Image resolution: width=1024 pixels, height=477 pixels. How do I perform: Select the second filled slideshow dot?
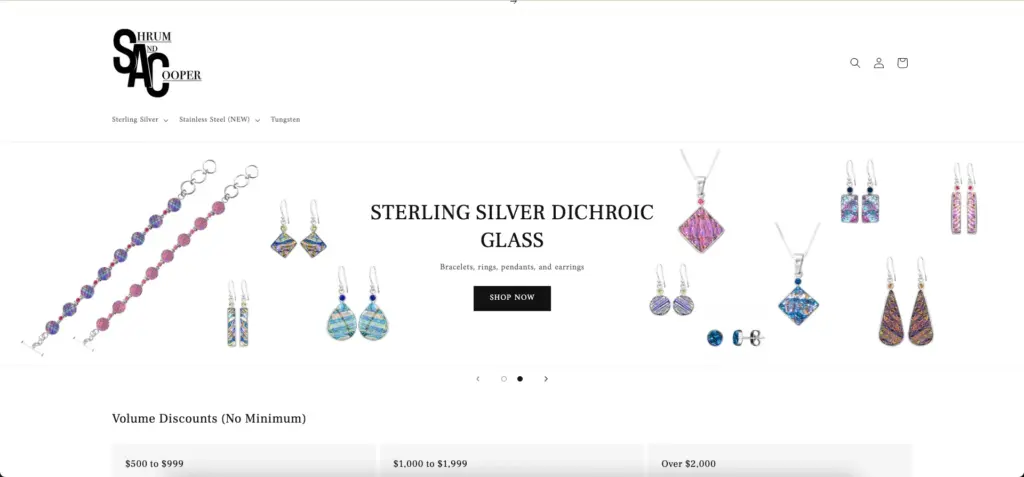(x=520, y=379)
